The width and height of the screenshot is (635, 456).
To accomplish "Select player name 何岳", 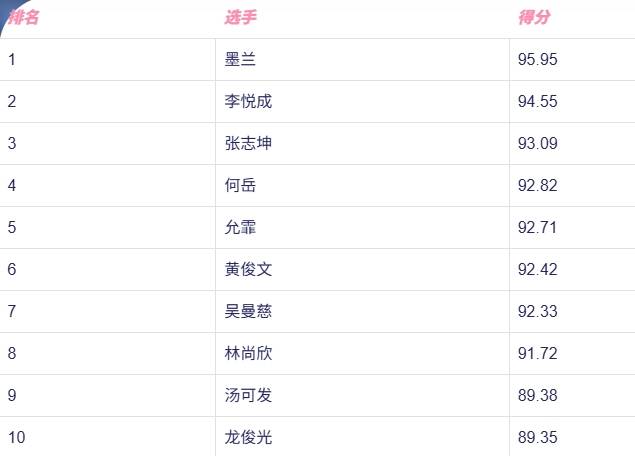I will pos(240,185).
